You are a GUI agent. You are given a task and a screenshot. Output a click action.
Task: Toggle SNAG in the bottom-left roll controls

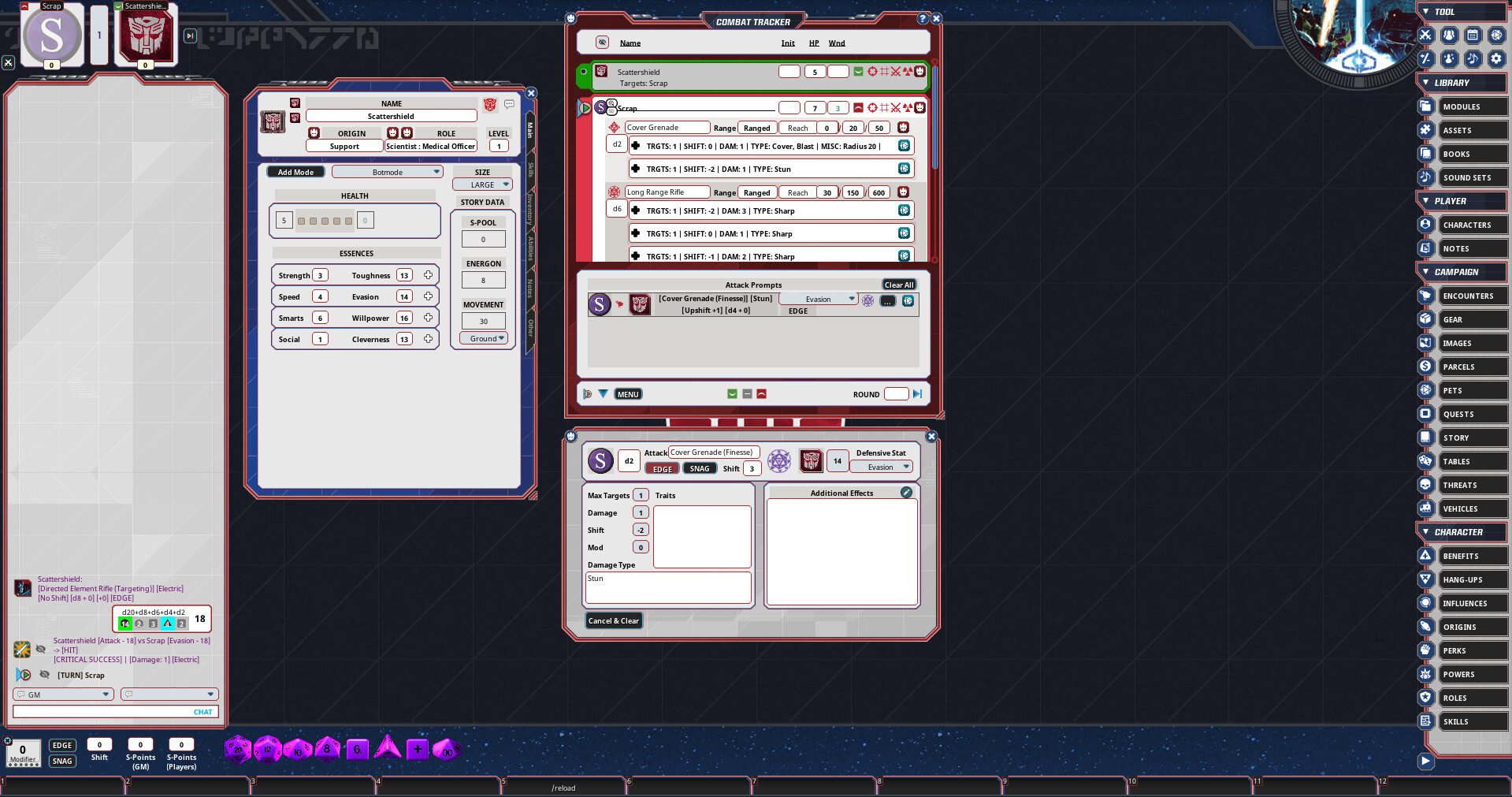62,761
